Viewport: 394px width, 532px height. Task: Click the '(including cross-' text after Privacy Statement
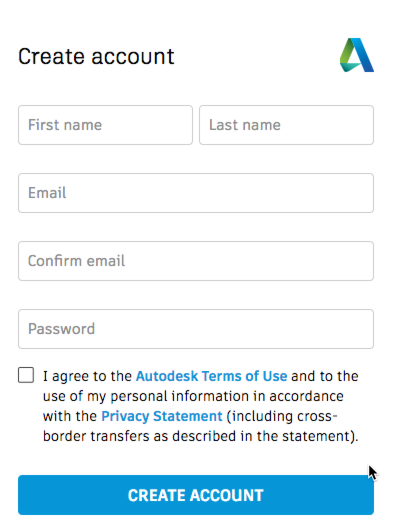tap(282, 416)
